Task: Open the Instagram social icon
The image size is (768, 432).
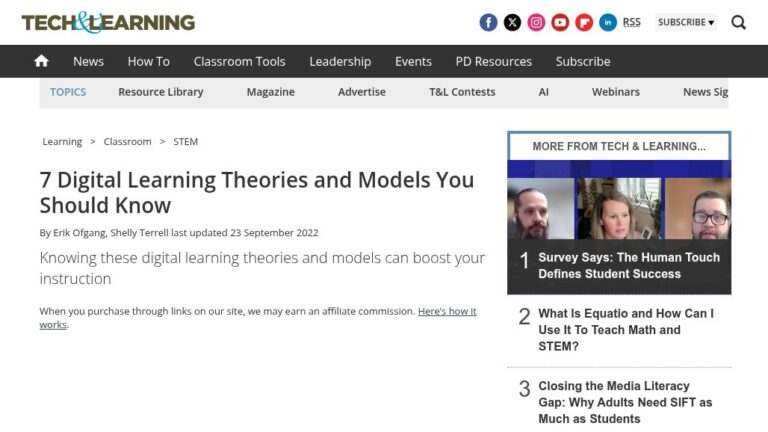Action: 536,23
